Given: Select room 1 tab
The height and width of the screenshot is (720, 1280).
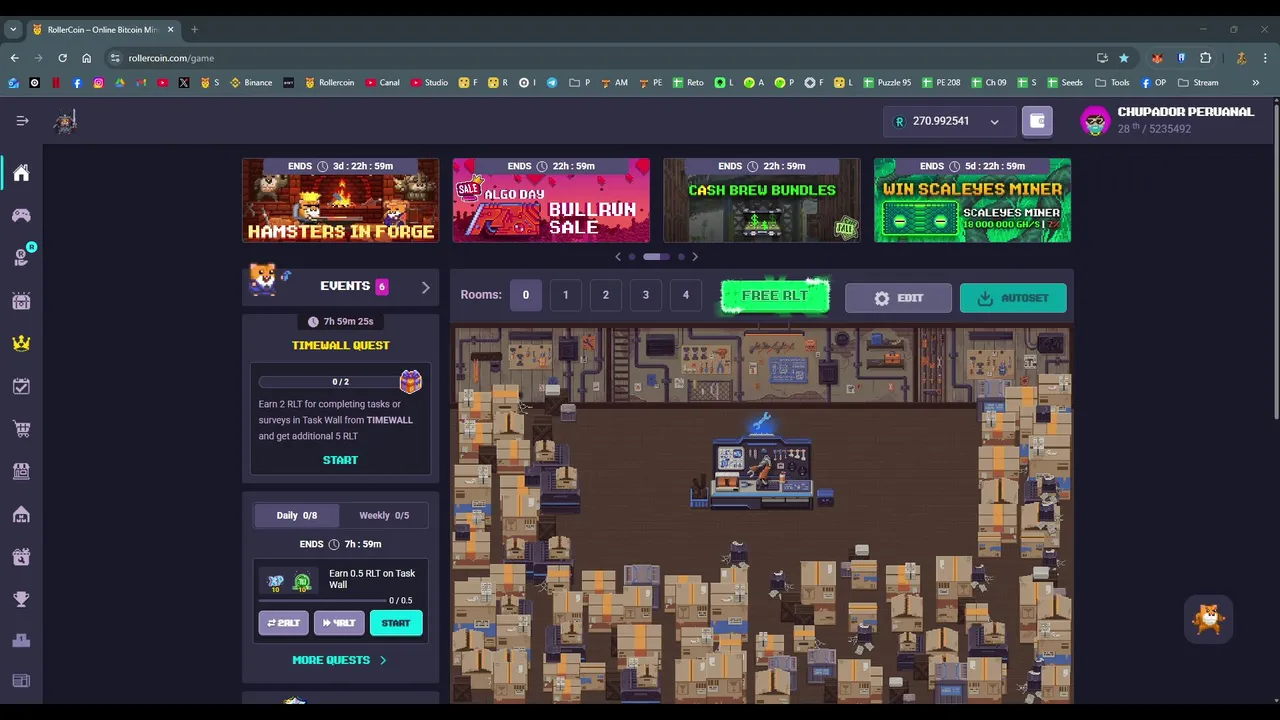Looking at the screenshot, I should pos(565,295).
